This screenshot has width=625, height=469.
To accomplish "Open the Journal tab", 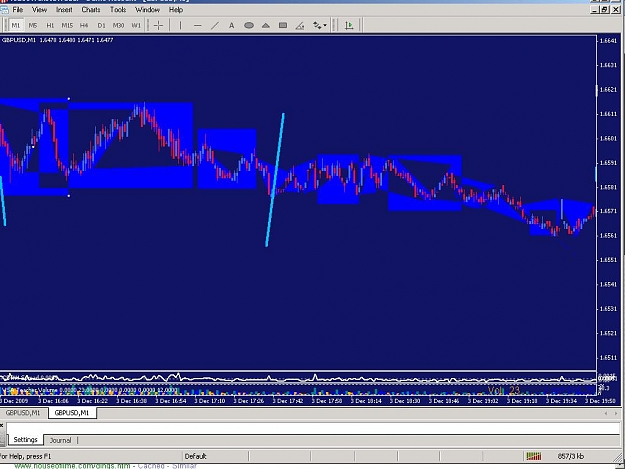I will [60, 440].
